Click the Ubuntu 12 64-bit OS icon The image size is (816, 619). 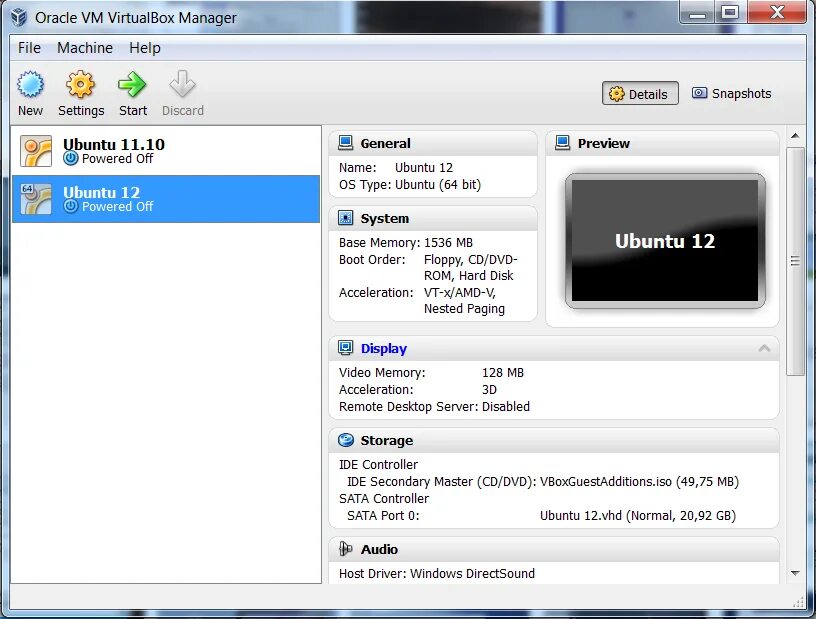coord(36,199)
